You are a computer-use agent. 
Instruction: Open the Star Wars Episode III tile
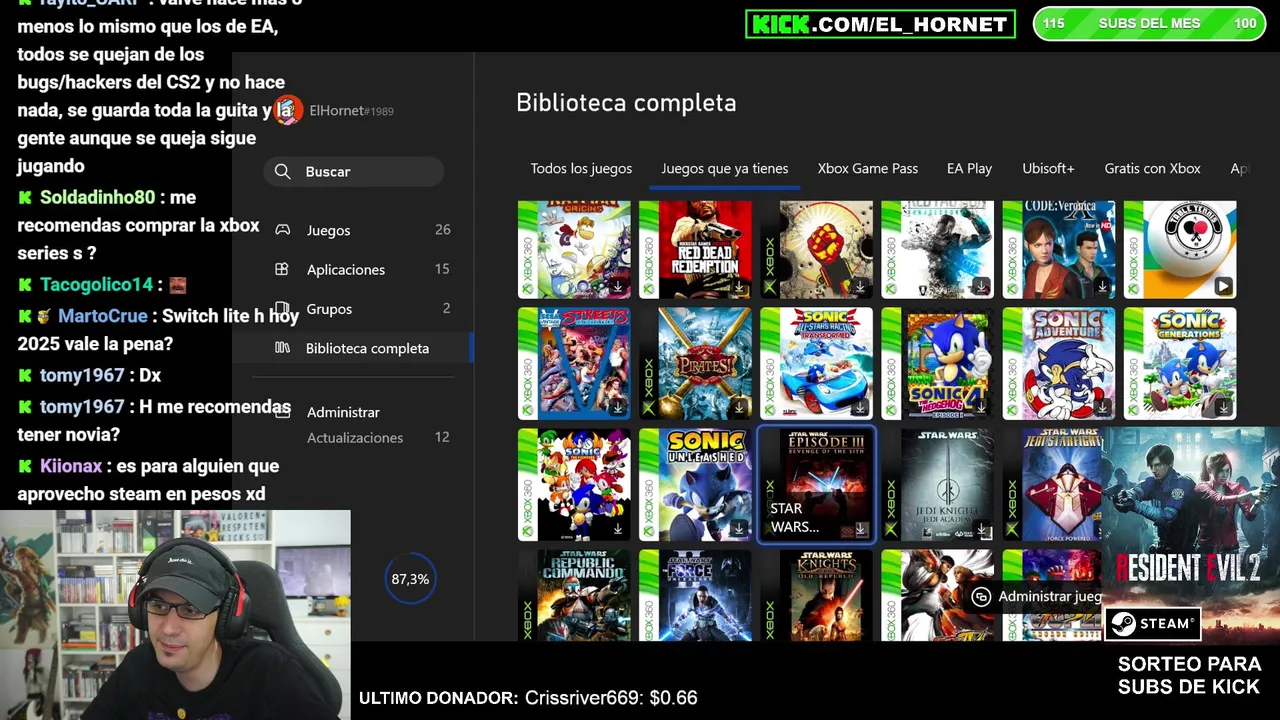[816, 485]
